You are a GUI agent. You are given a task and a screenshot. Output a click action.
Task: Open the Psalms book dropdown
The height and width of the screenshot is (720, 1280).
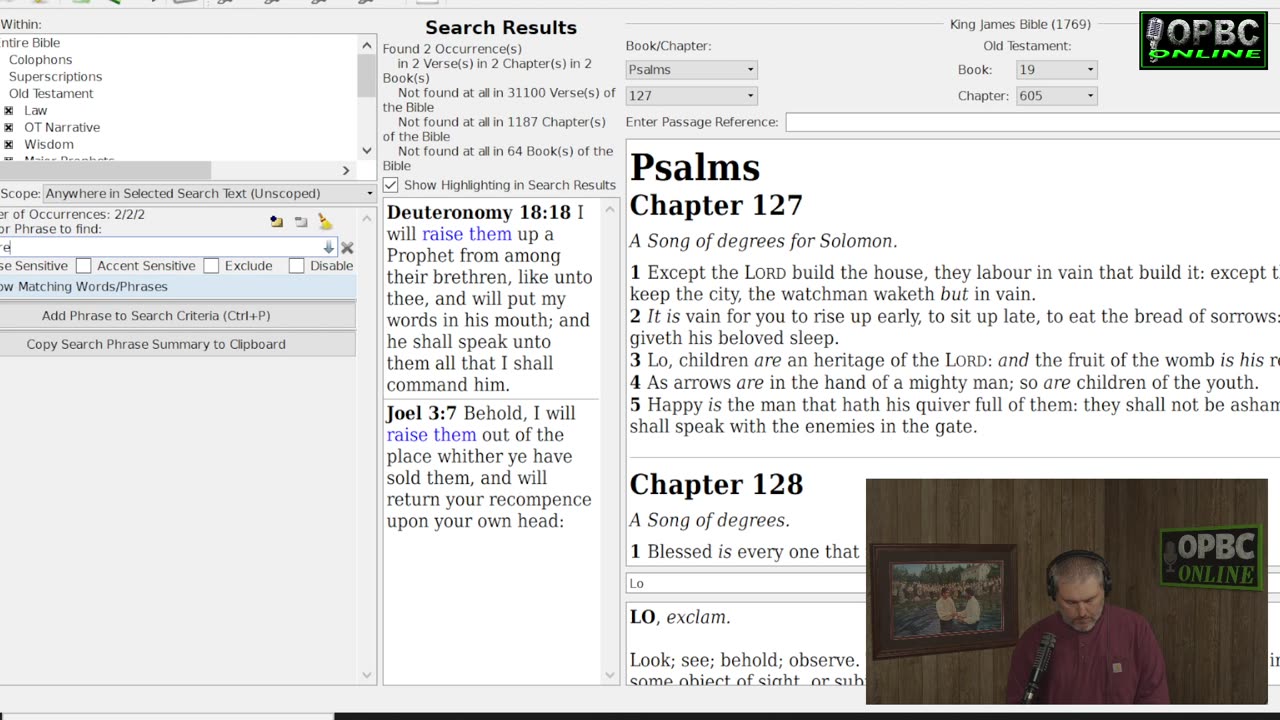(691, 70)
